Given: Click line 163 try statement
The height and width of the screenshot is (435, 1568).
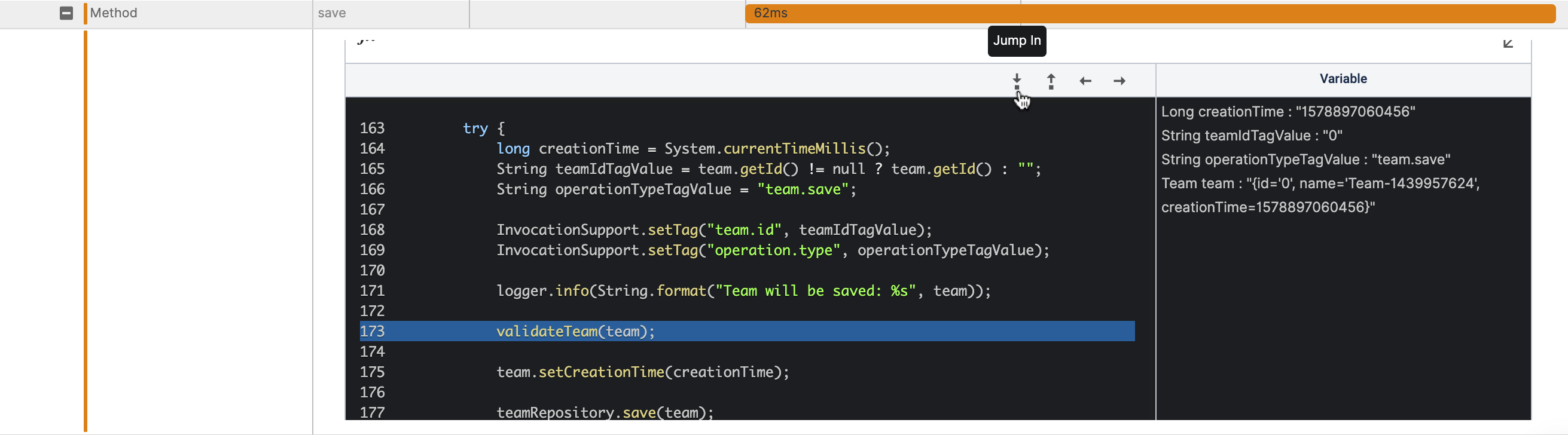Looking at the screenshot, I should [483, 128].
